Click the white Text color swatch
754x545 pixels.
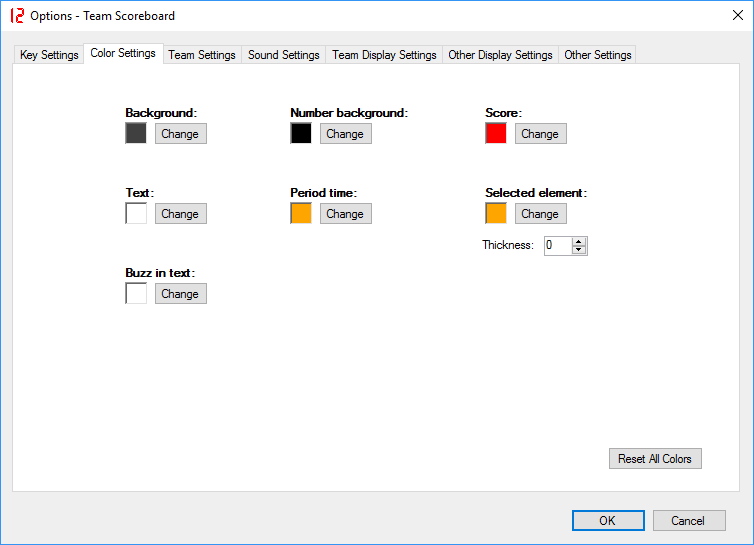click(136, 213)
